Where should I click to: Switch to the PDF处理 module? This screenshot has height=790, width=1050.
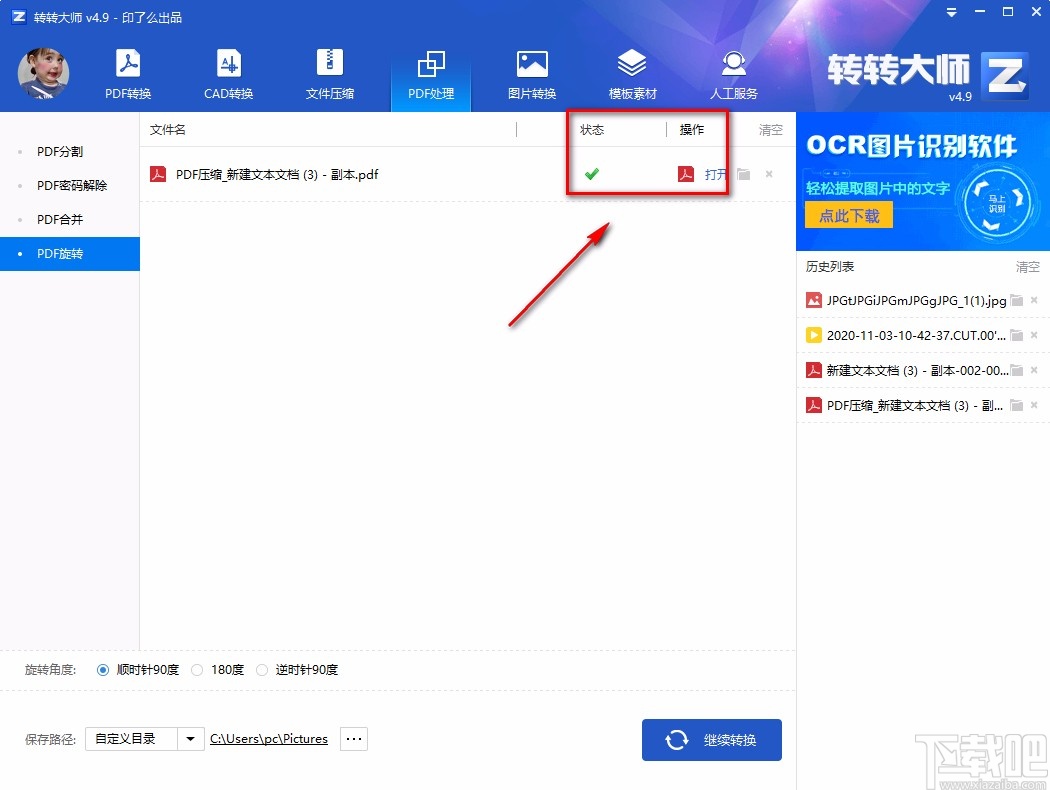coord(430,70)
